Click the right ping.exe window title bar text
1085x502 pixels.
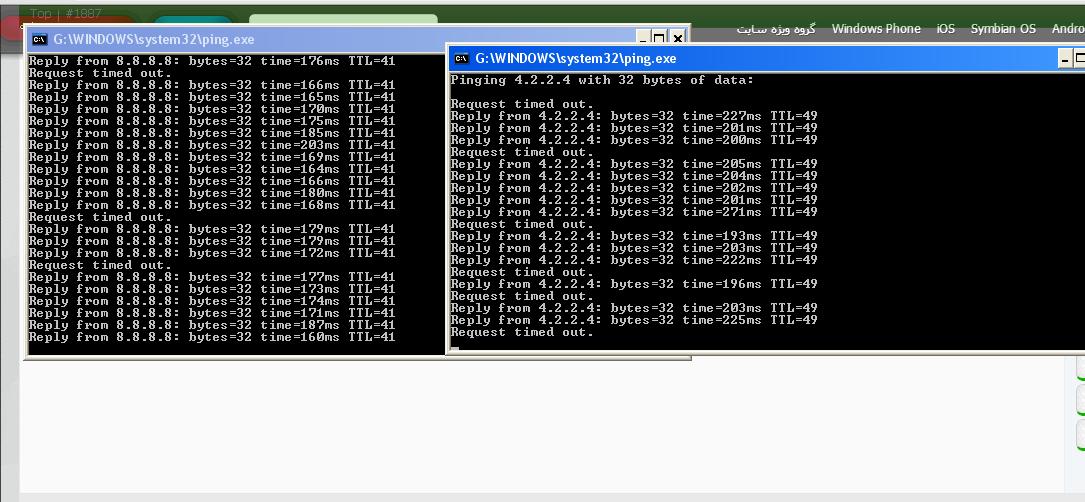[576, 59]
